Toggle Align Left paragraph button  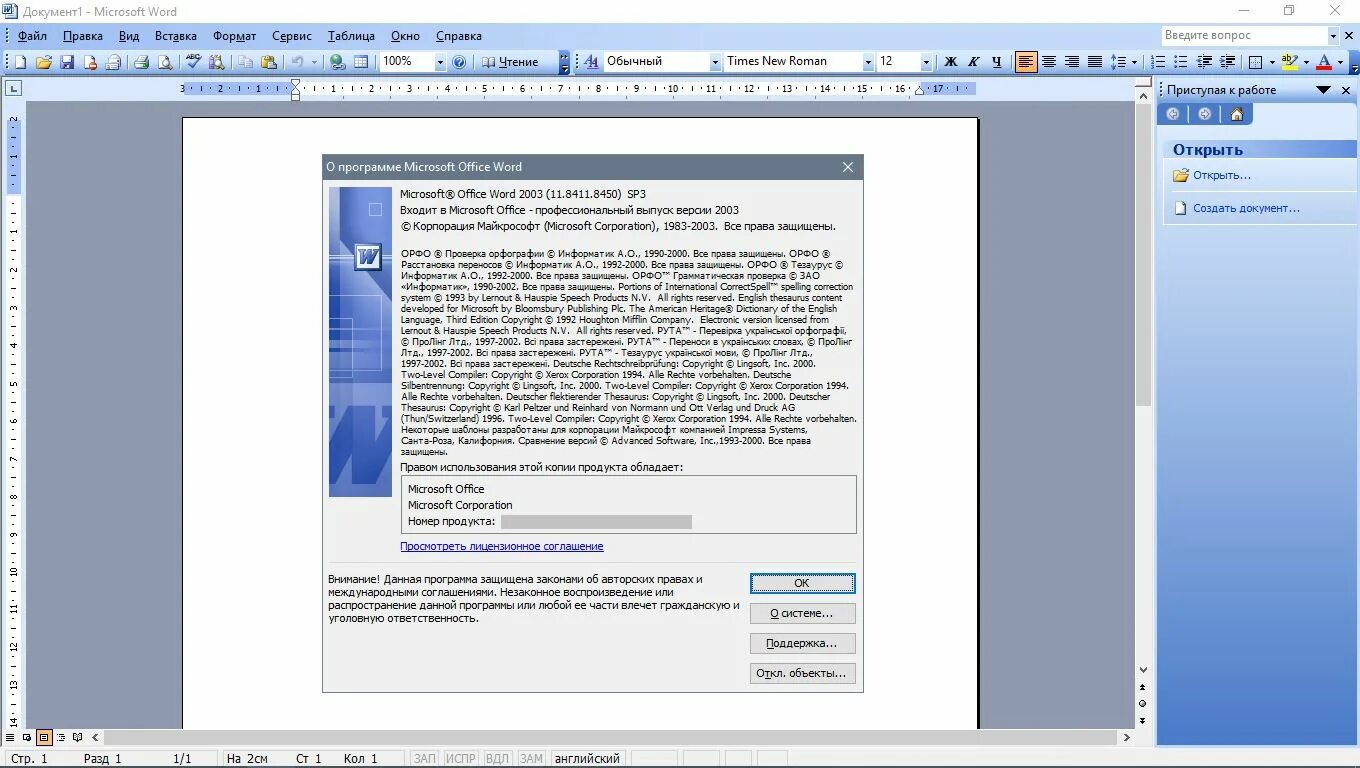1026,62
